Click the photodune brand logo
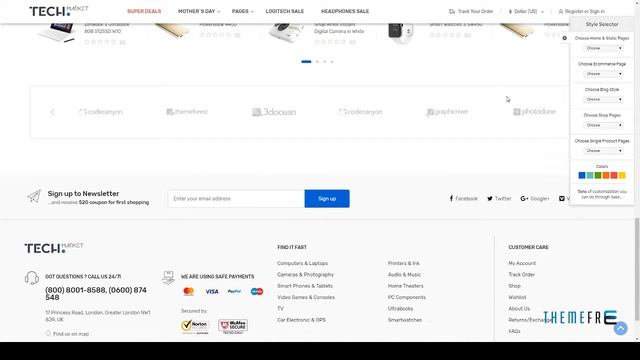This screenshot has width=640, height=360. 534,111
